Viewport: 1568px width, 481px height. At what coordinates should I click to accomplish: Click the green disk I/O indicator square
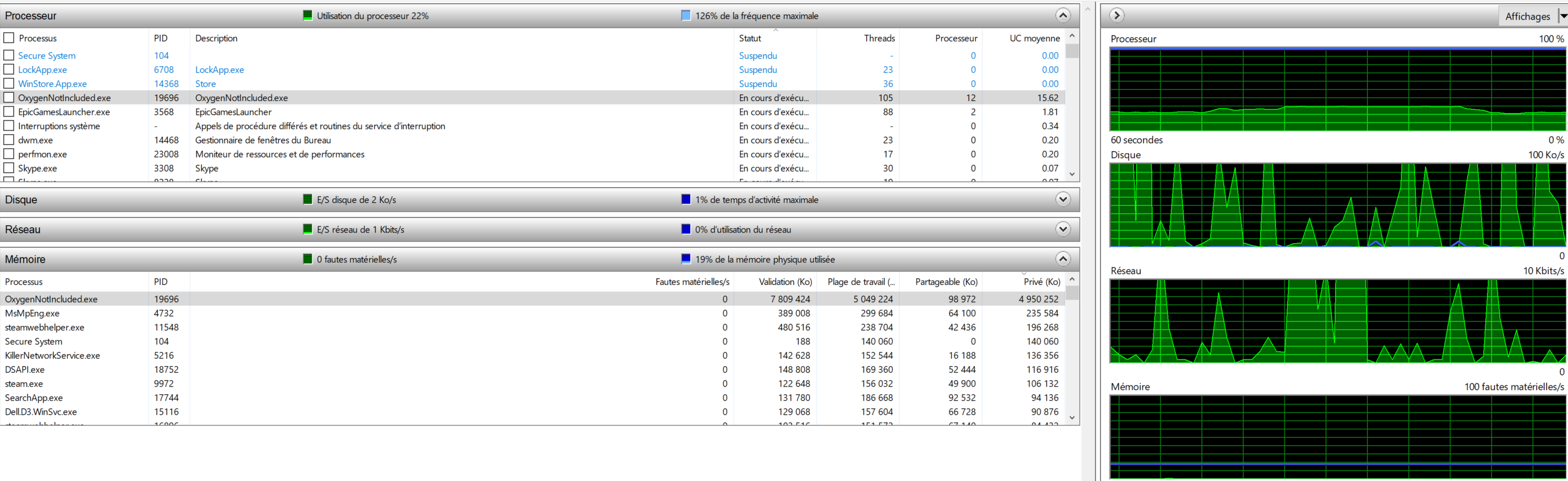point(307,199)
